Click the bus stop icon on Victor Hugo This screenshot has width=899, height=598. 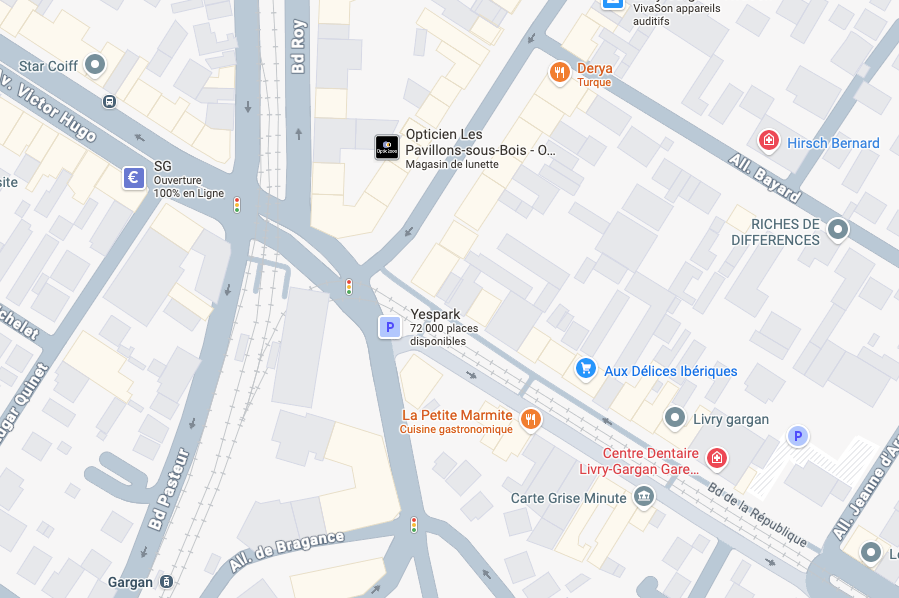coord(110,101)
